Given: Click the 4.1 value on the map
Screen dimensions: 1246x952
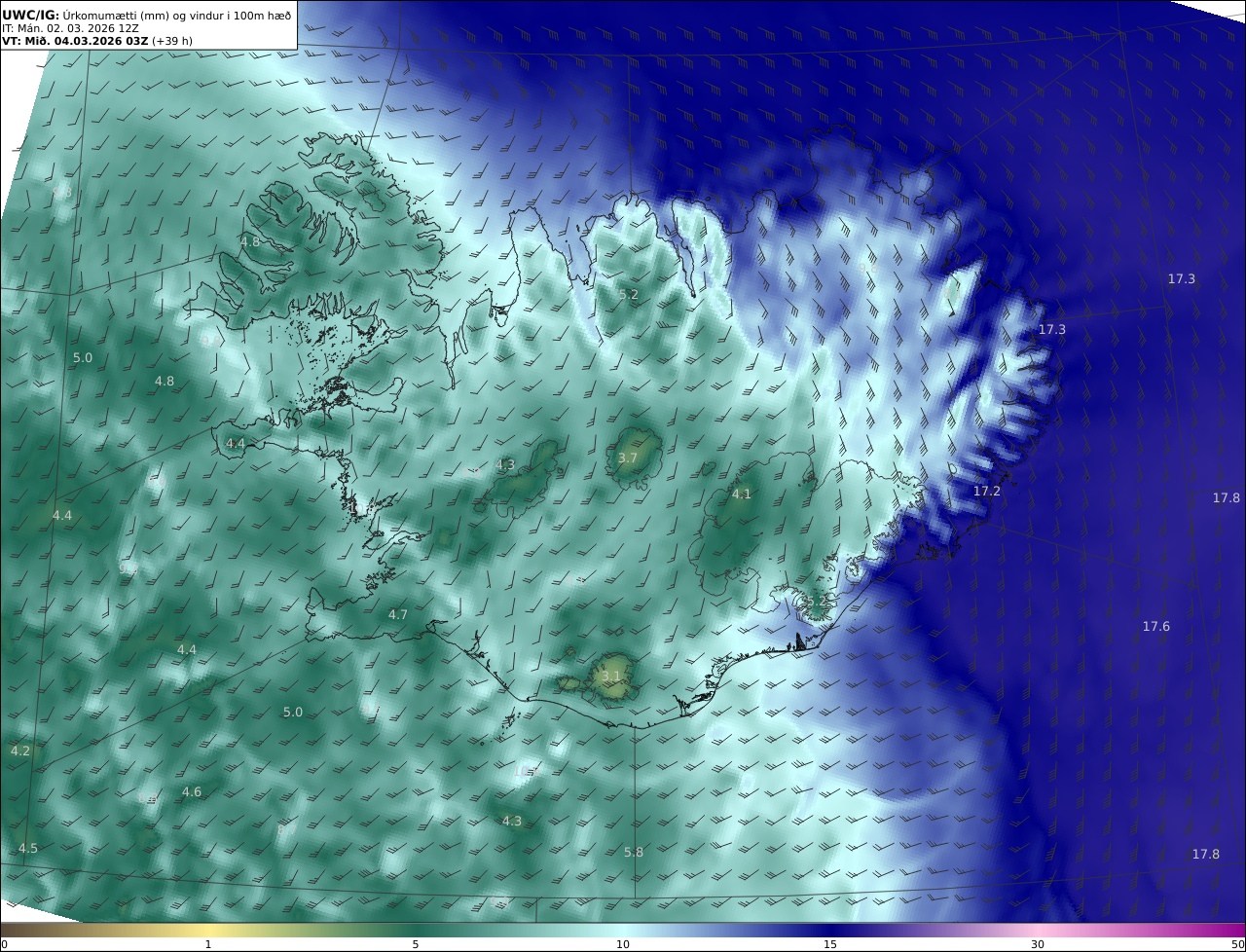Looking at the screenshot, I should [742, 494].
